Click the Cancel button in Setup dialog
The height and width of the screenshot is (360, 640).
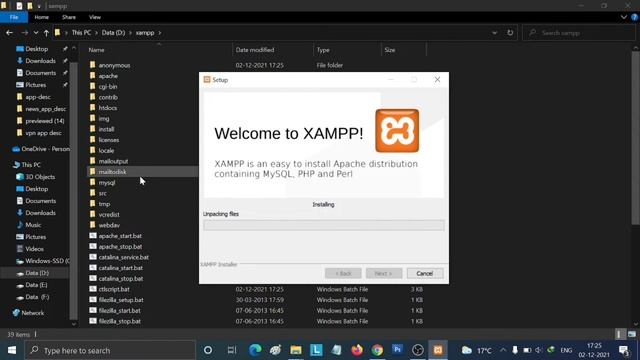[x=425, y=273]
